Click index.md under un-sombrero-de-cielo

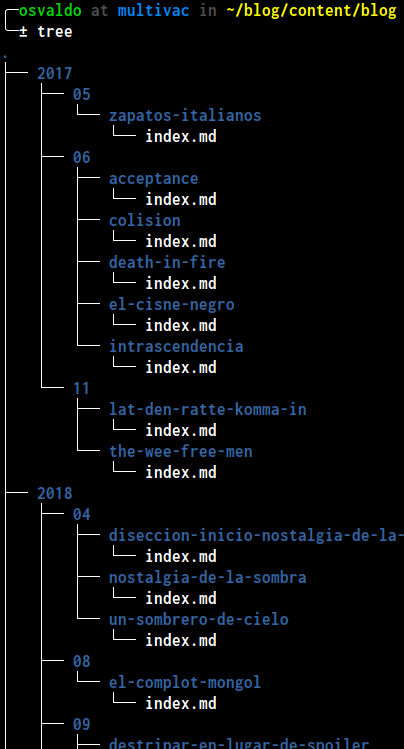(181, 641)
